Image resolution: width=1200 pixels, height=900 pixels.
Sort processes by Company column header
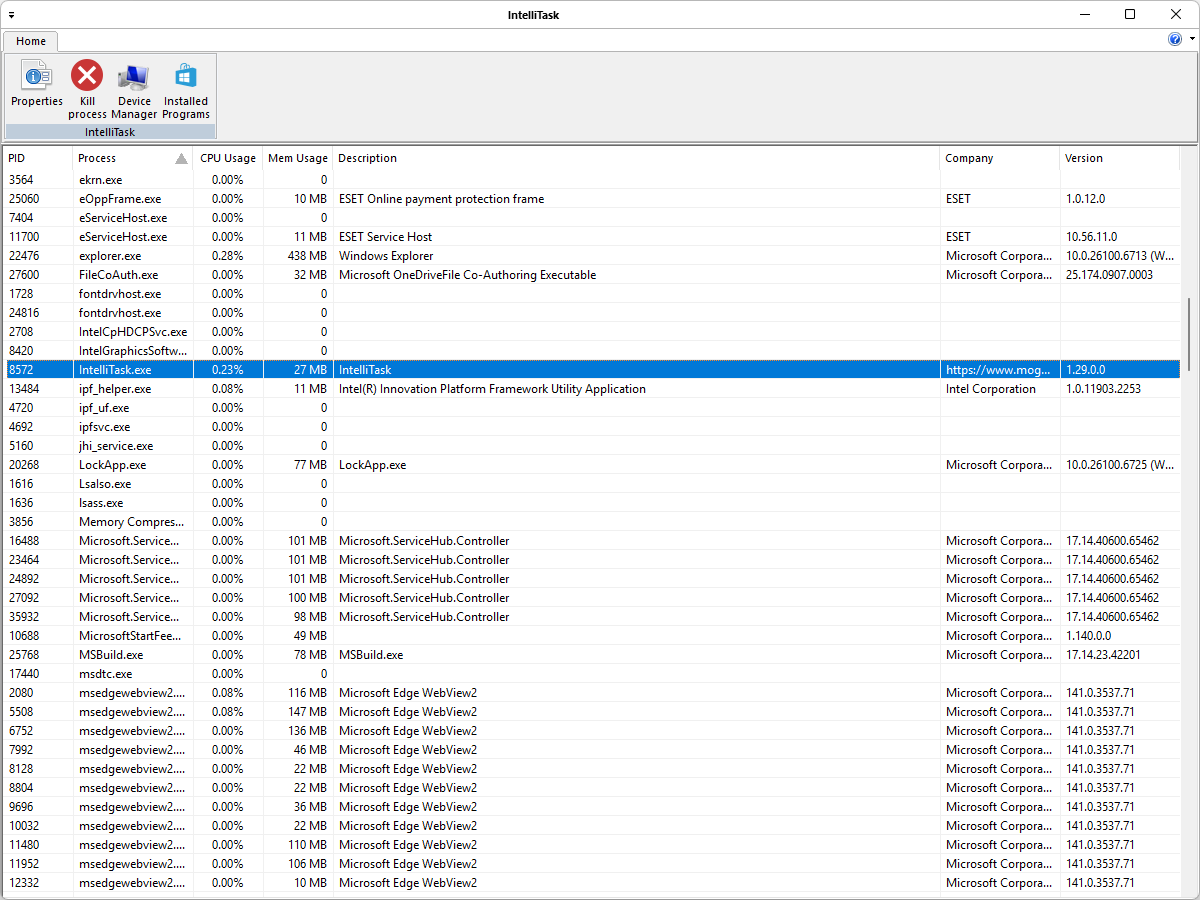point(998,158)
